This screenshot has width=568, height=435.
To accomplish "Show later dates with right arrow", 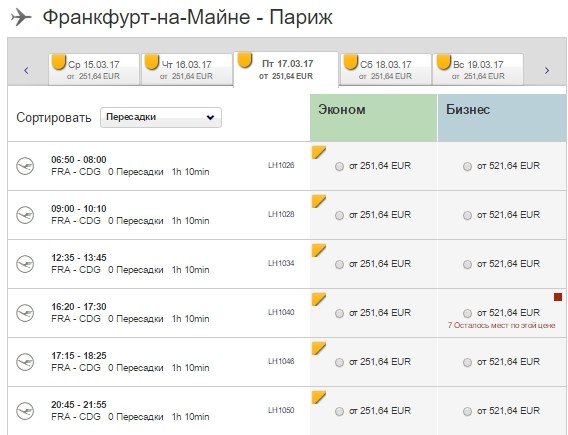I will click(x=547, y=70).
